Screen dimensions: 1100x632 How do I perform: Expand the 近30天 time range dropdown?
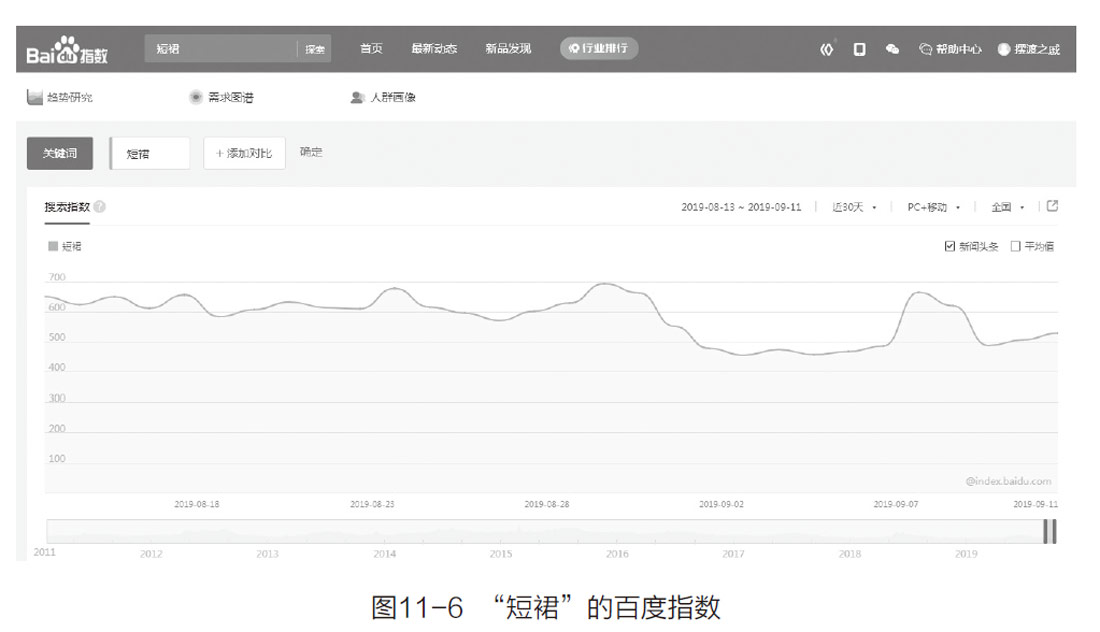[x=854, y=207]
